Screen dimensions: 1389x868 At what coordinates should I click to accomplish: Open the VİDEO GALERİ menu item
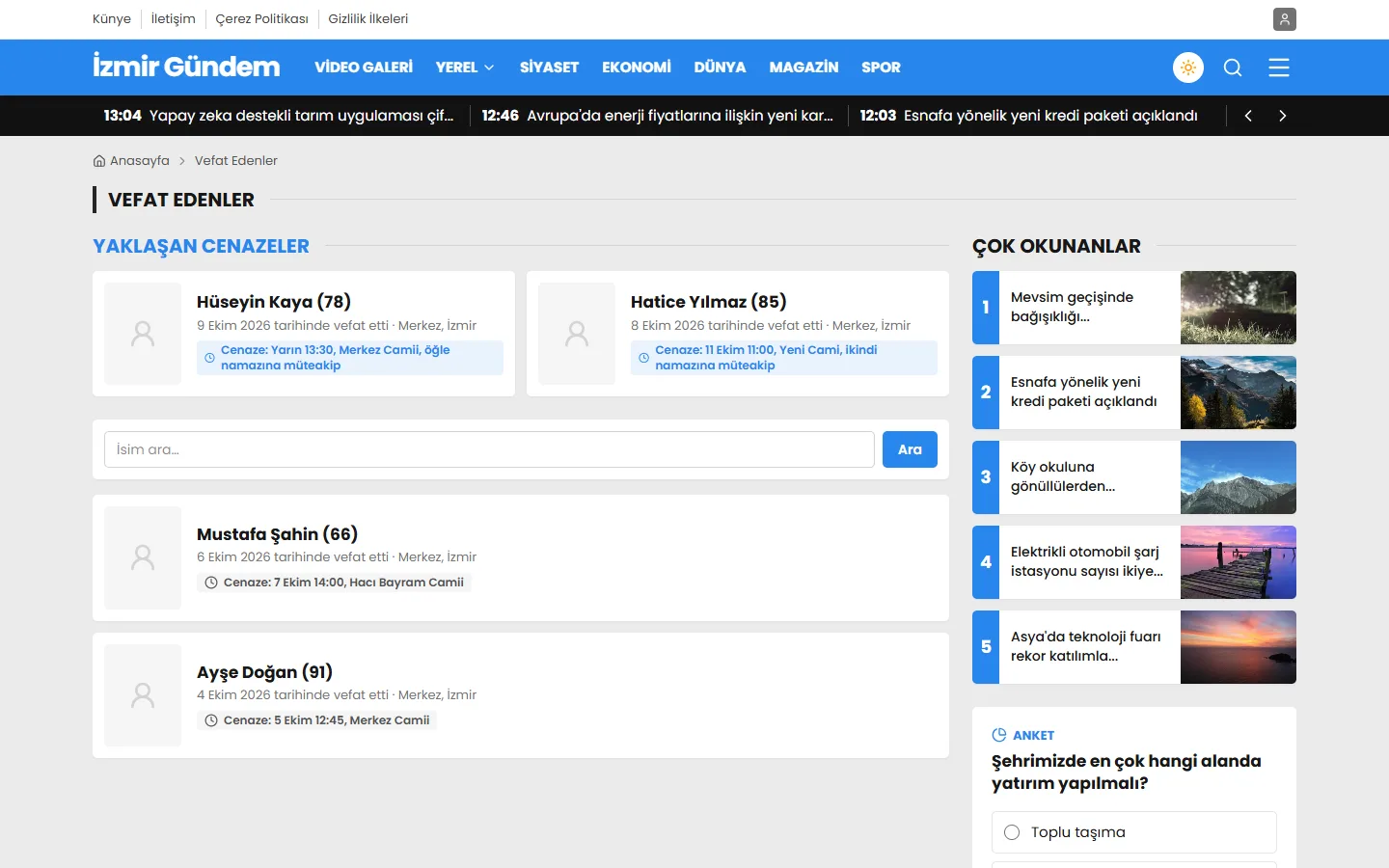pos(364,68)
